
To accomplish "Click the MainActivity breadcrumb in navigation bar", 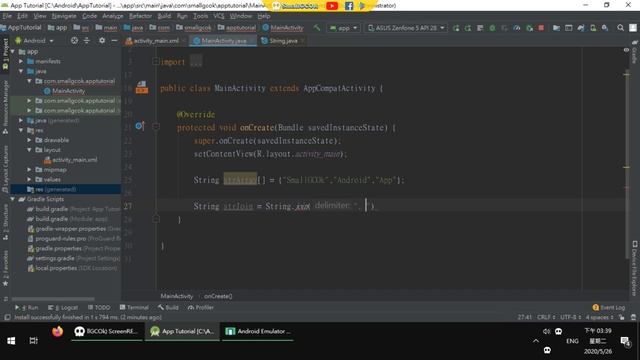I will pos(283,28).
